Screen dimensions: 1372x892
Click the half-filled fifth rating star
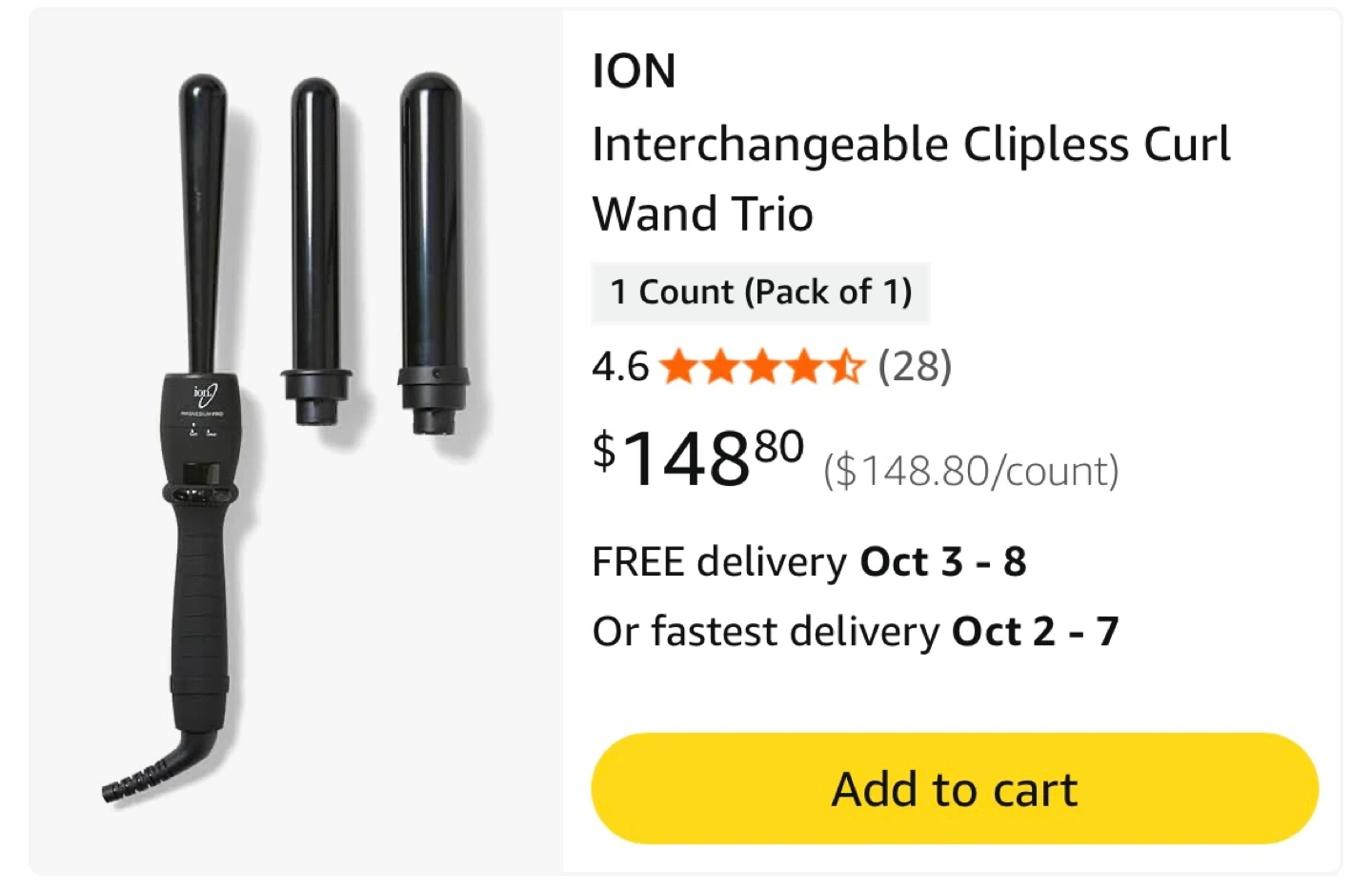tap(844, 366)
